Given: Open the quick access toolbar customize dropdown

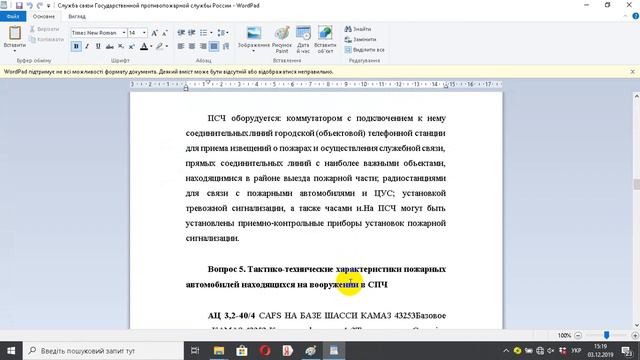Looking at the screenshot, I should click(49, 6).
